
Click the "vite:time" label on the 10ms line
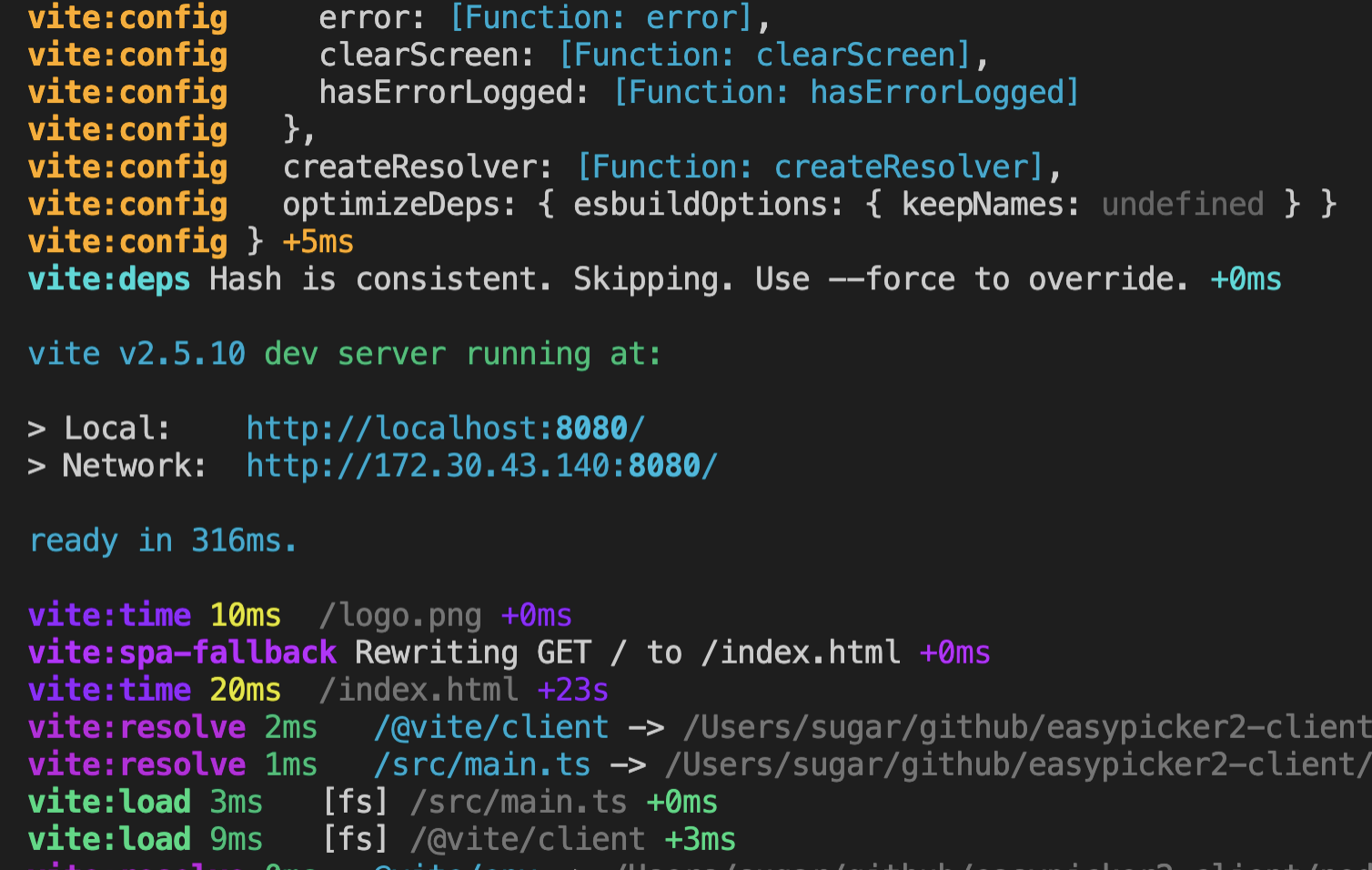pos(109,615)
